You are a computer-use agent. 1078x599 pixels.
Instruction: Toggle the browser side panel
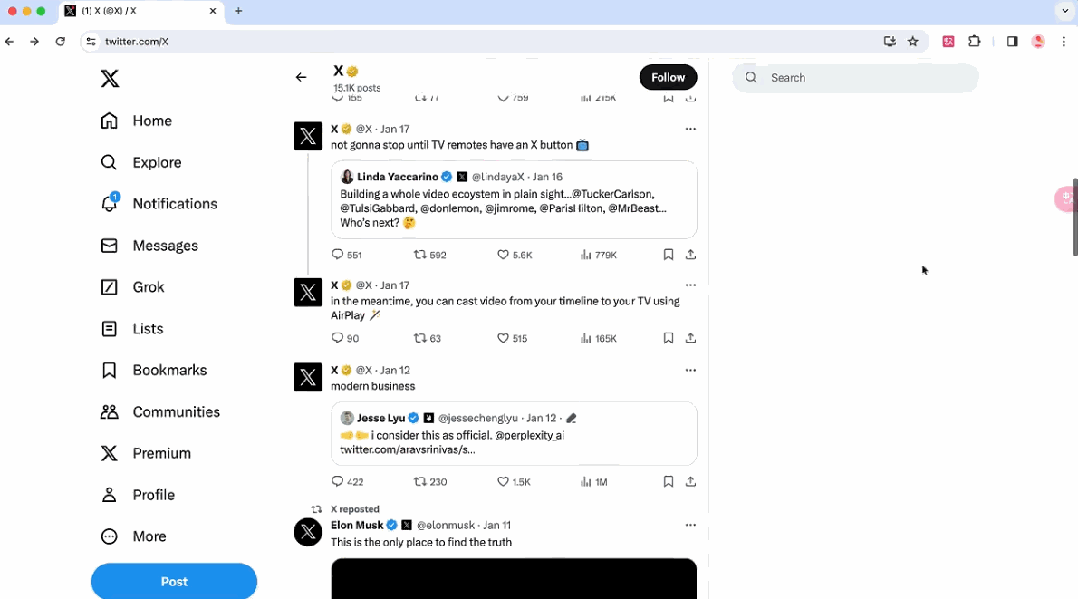pyautogui.click(x=1012, y=41)
